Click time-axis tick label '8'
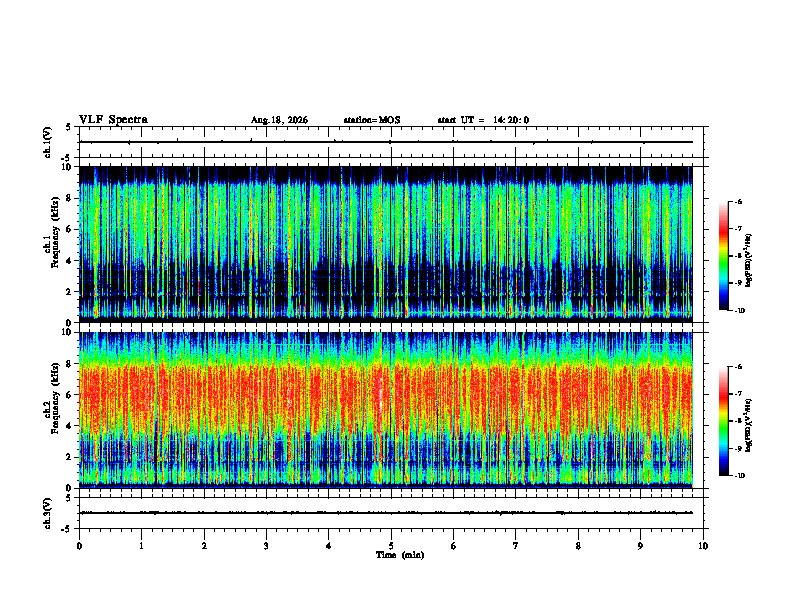Image resolution: width=792 pixels, height=612 pixels. pos(578,546)
